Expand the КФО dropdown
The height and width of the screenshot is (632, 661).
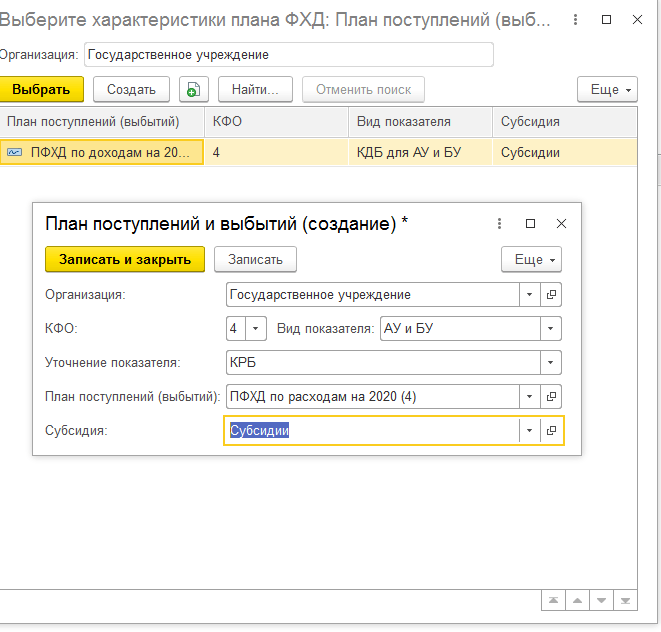256,328
